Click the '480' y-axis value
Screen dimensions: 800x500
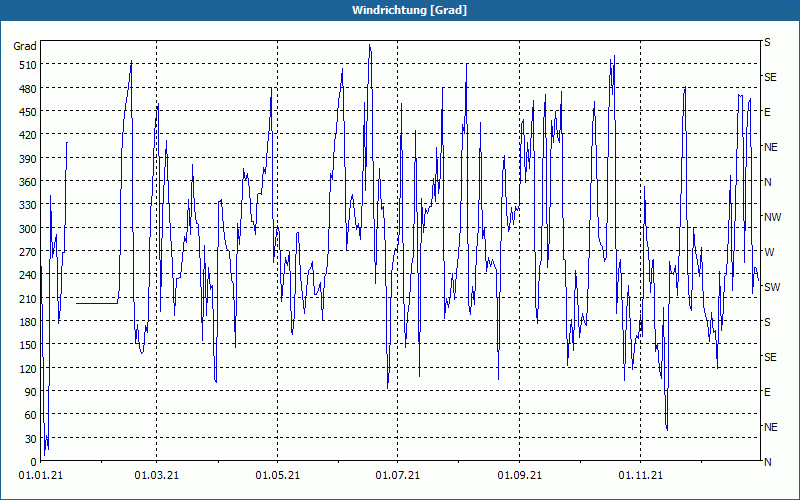[x=28, y=89]
